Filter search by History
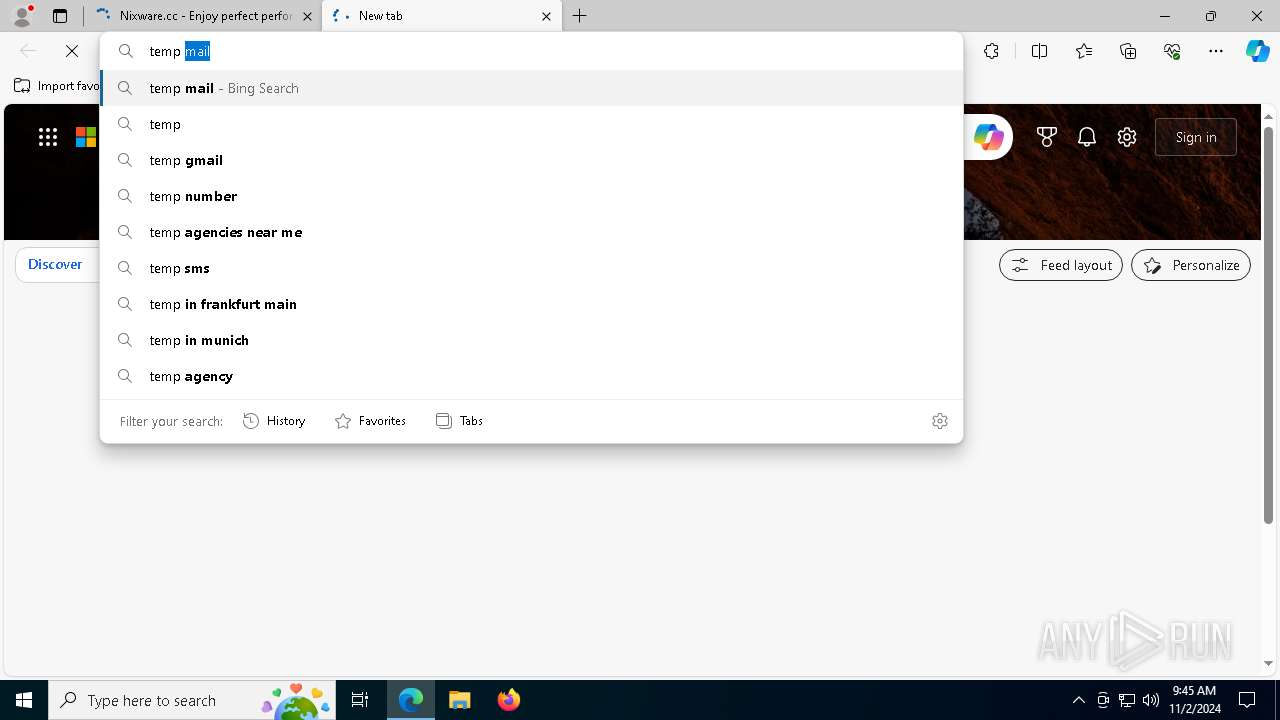 [274, 421]
